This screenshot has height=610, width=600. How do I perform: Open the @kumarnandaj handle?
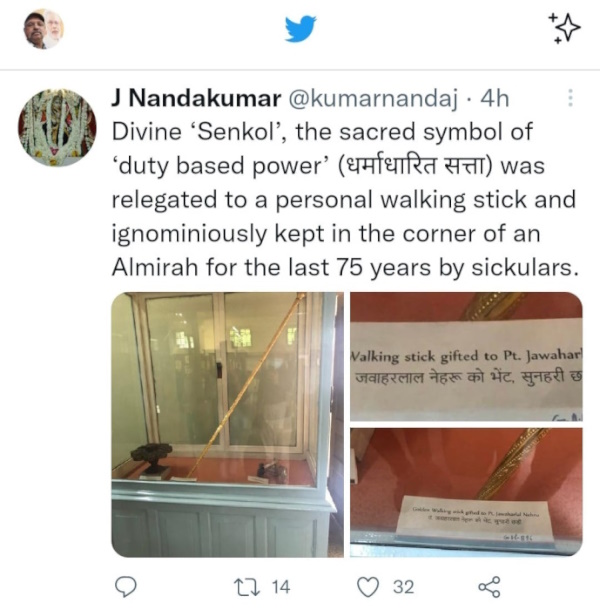pos(372,99)
